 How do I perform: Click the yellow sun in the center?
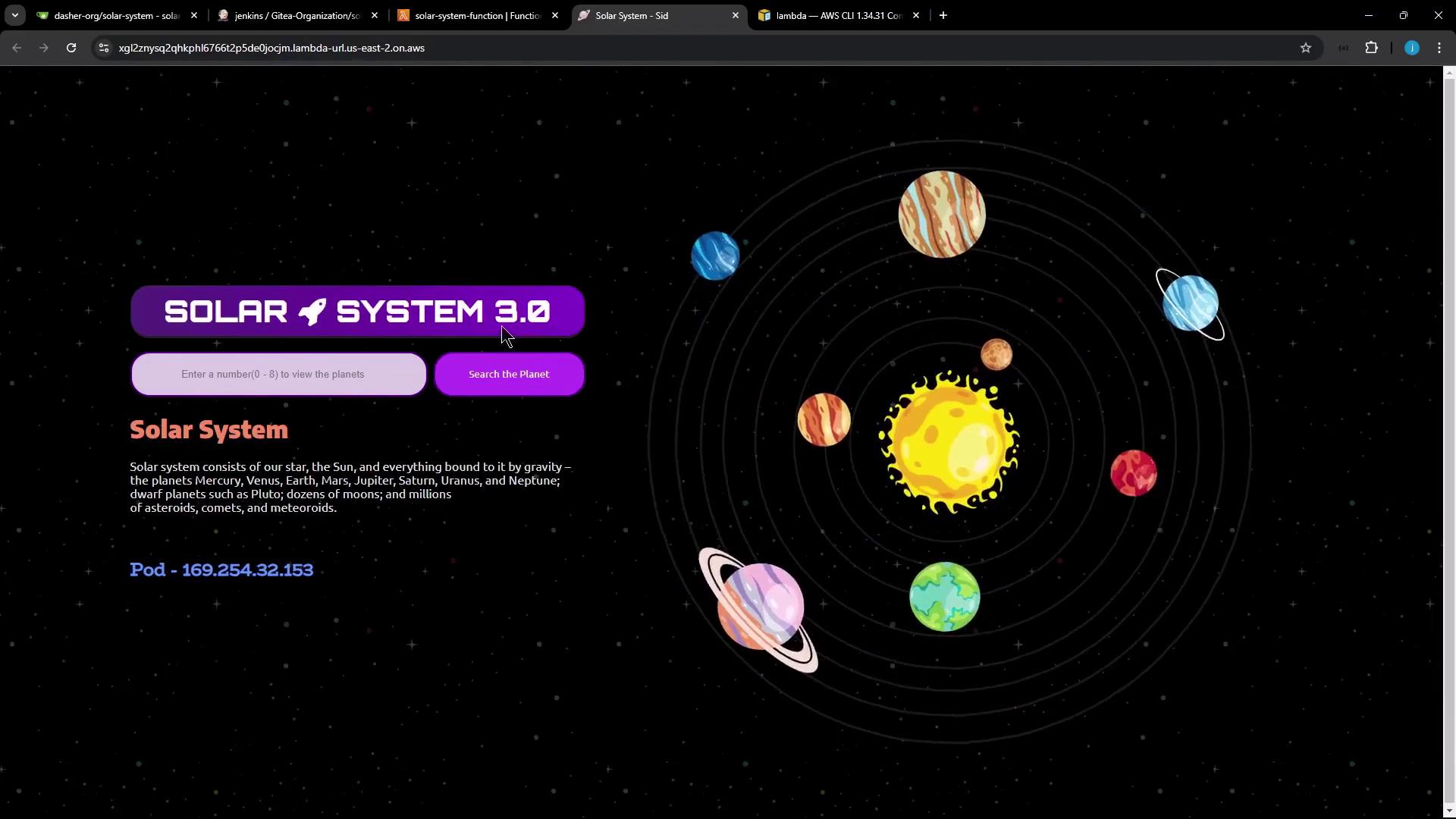pos(948,442)
